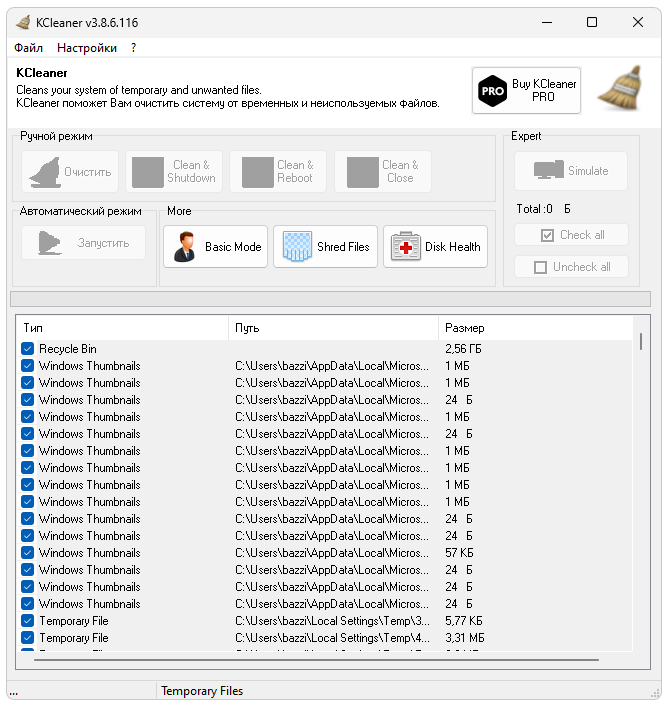The width and height of the screenshot is (667, 705).
Task: Click Total :0 Б label
Action: coord(543,209)
